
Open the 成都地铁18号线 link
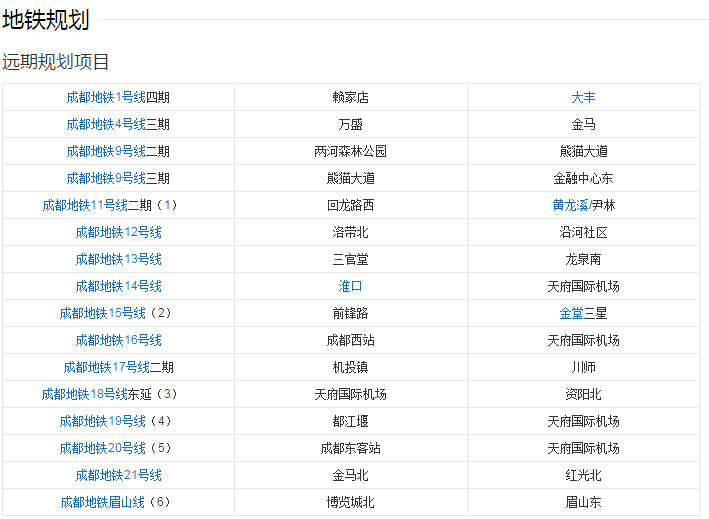point(85,395)
